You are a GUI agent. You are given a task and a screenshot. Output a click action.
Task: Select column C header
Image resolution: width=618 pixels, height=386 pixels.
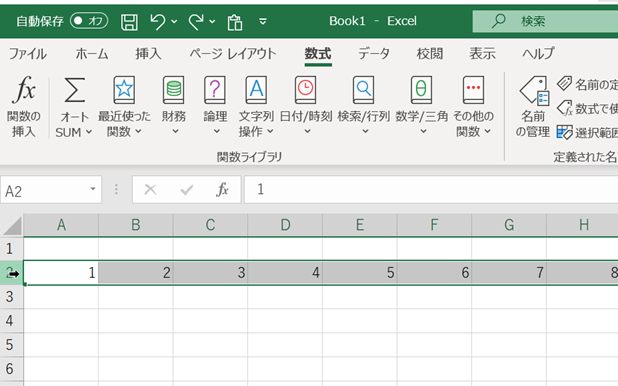pyautogui.click(x=210, y=225)
